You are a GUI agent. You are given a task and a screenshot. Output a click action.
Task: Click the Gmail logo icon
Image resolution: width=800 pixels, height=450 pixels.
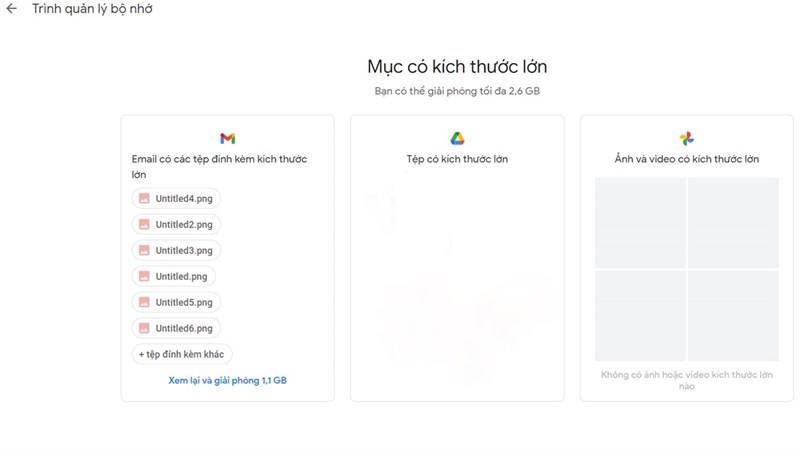point(228,138)
